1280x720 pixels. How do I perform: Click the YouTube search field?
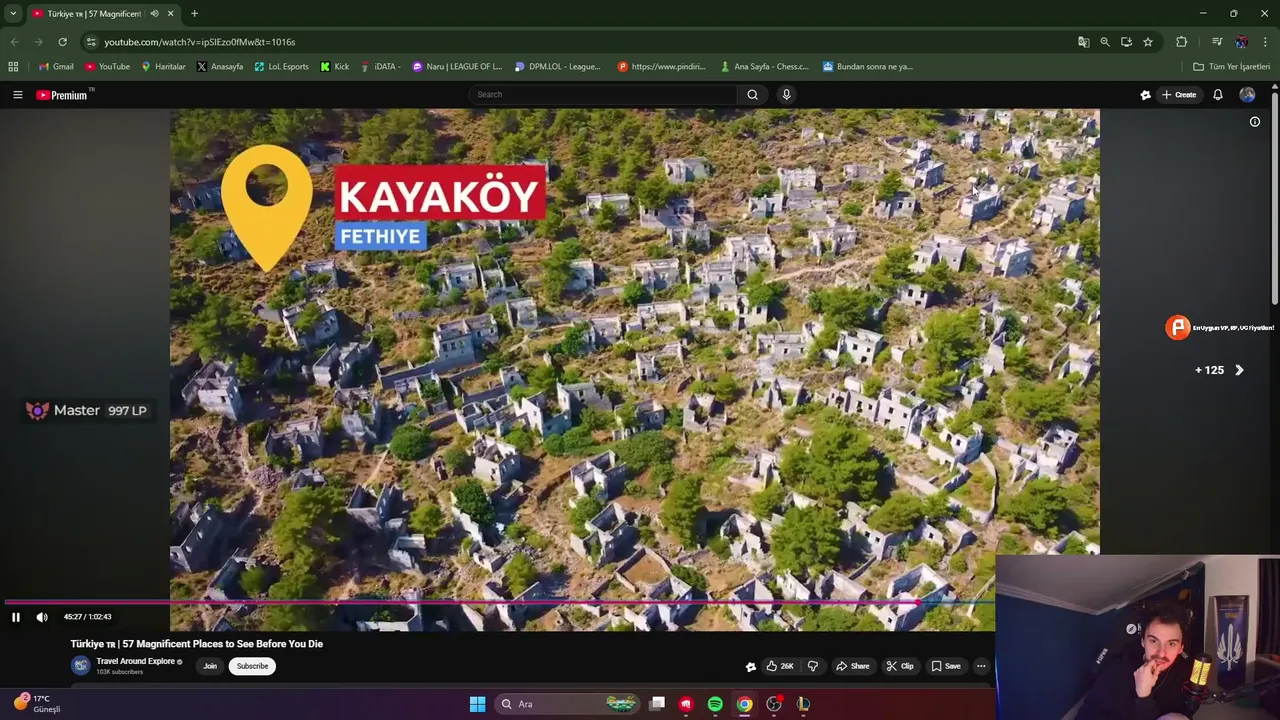[x=603, y=95]
